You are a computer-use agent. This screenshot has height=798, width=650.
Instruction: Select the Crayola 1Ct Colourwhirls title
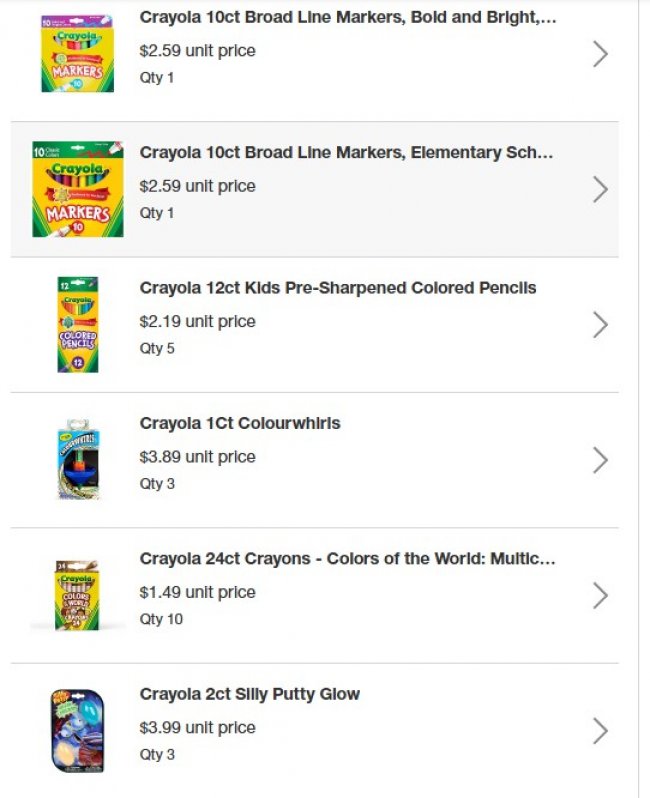(x=240, y=424)
